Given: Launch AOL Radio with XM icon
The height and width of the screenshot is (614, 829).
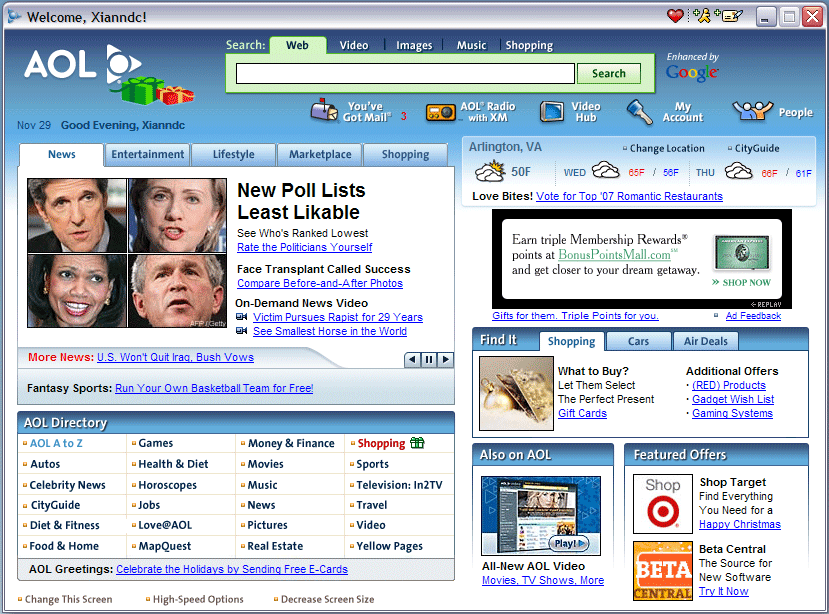Looking at the screenshot, I should [x=440, y=112].
